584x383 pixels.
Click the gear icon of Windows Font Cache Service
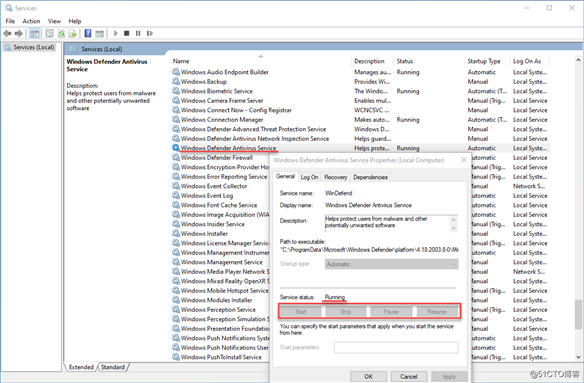click(176, 205)
